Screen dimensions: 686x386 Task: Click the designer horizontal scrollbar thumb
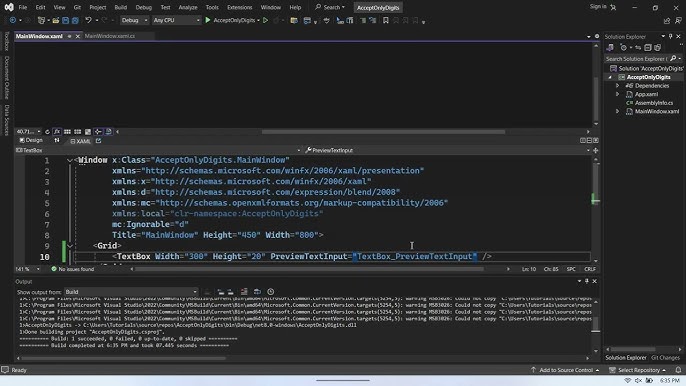pos(383,131)
